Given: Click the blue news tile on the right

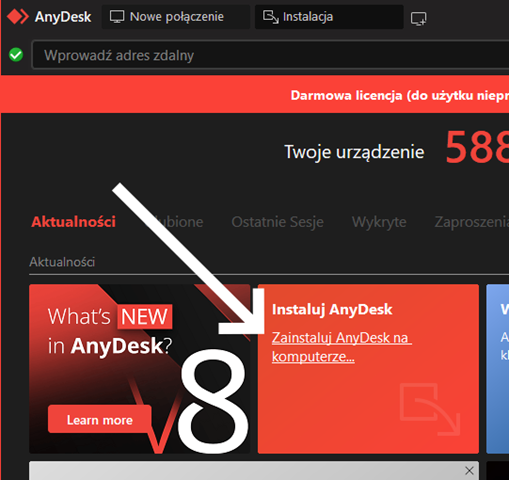Looking at the screenshot, I should click(498, 369).
